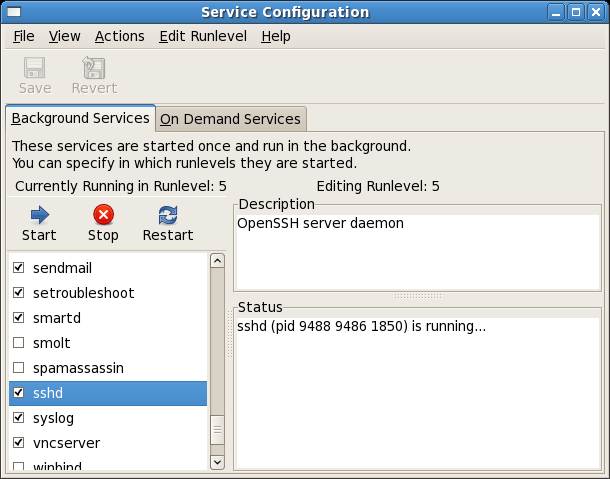Click the 'OpenSSH server daemon' description text
This screenshot has width=610, height=479.
[x=320, y=223]
